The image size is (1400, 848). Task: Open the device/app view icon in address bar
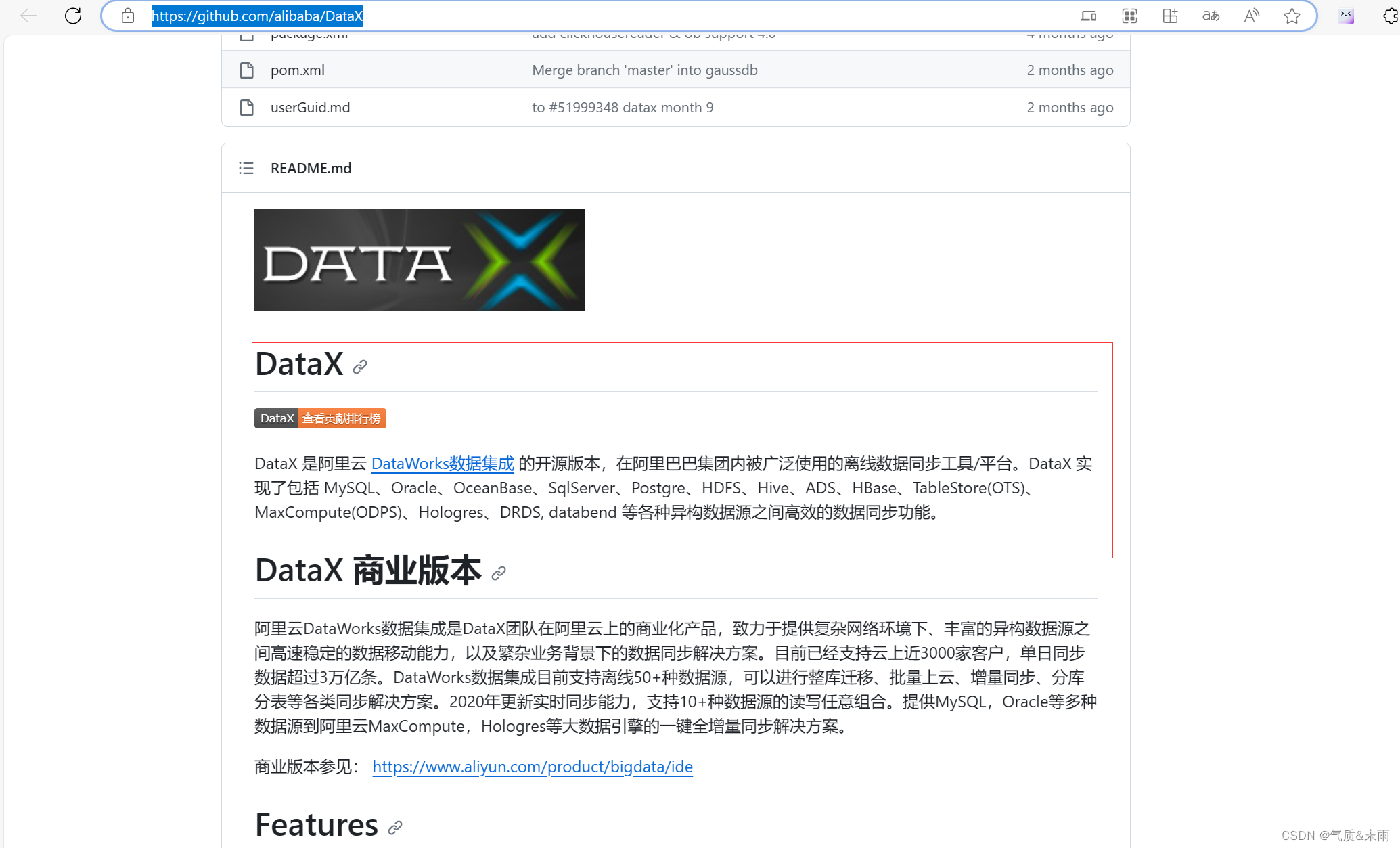pyautogui.click(x=1089, y=16)
